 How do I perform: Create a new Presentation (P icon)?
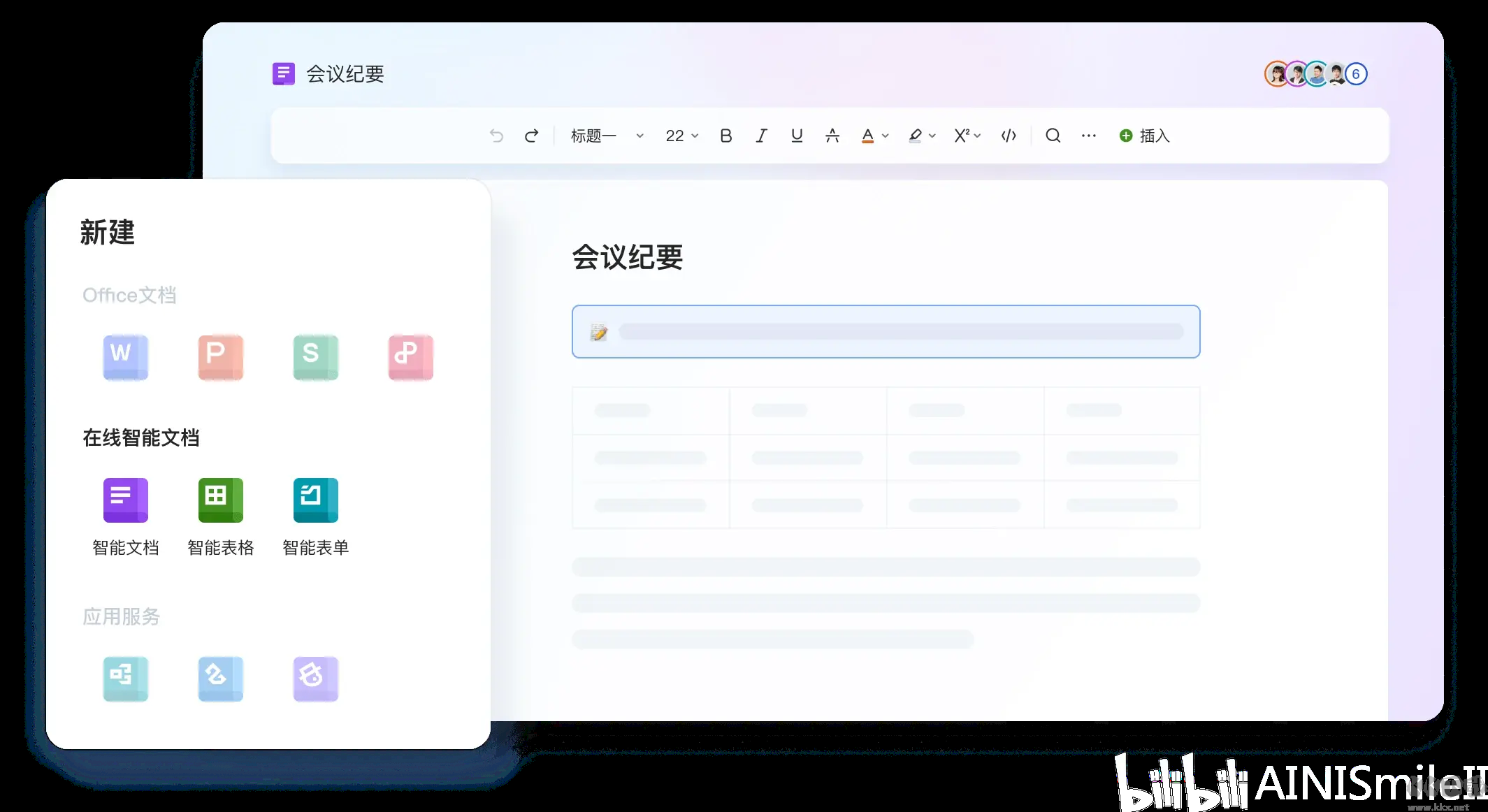221,357
